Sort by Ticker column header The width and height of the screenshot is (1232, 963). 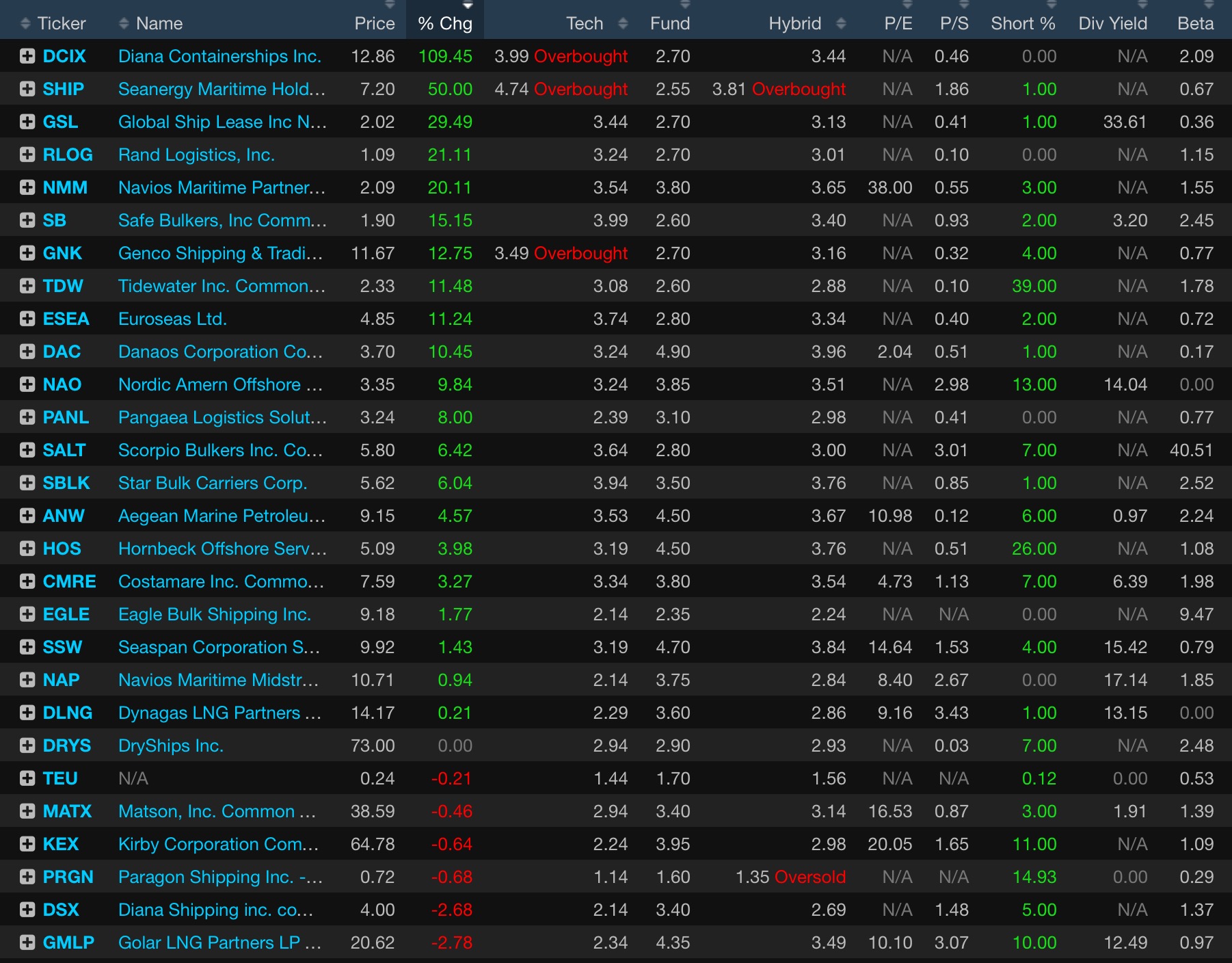62,23
